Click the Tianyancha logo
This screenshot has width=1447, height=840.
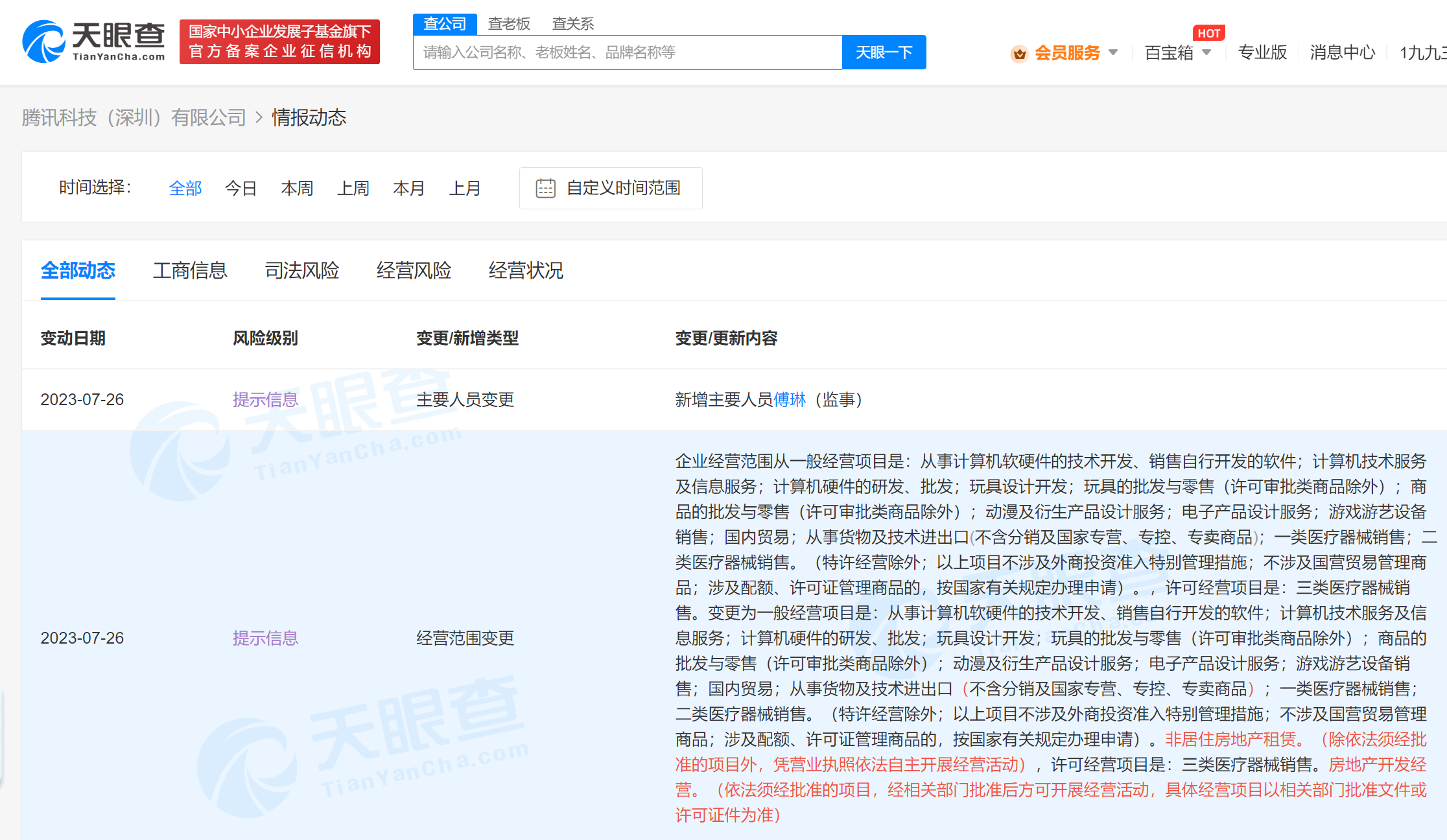point(94,41)
